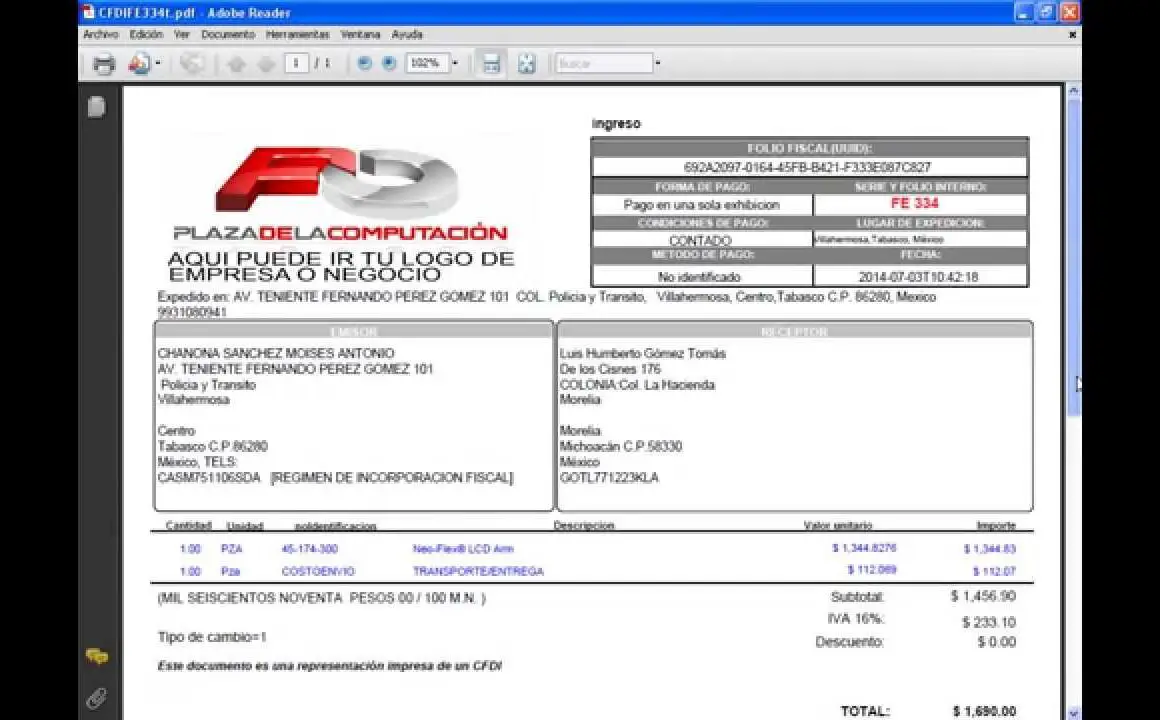Click the collaborate/share icon next to Print
The width and height of the screenshot is (1160, 720).
(138, 64)
